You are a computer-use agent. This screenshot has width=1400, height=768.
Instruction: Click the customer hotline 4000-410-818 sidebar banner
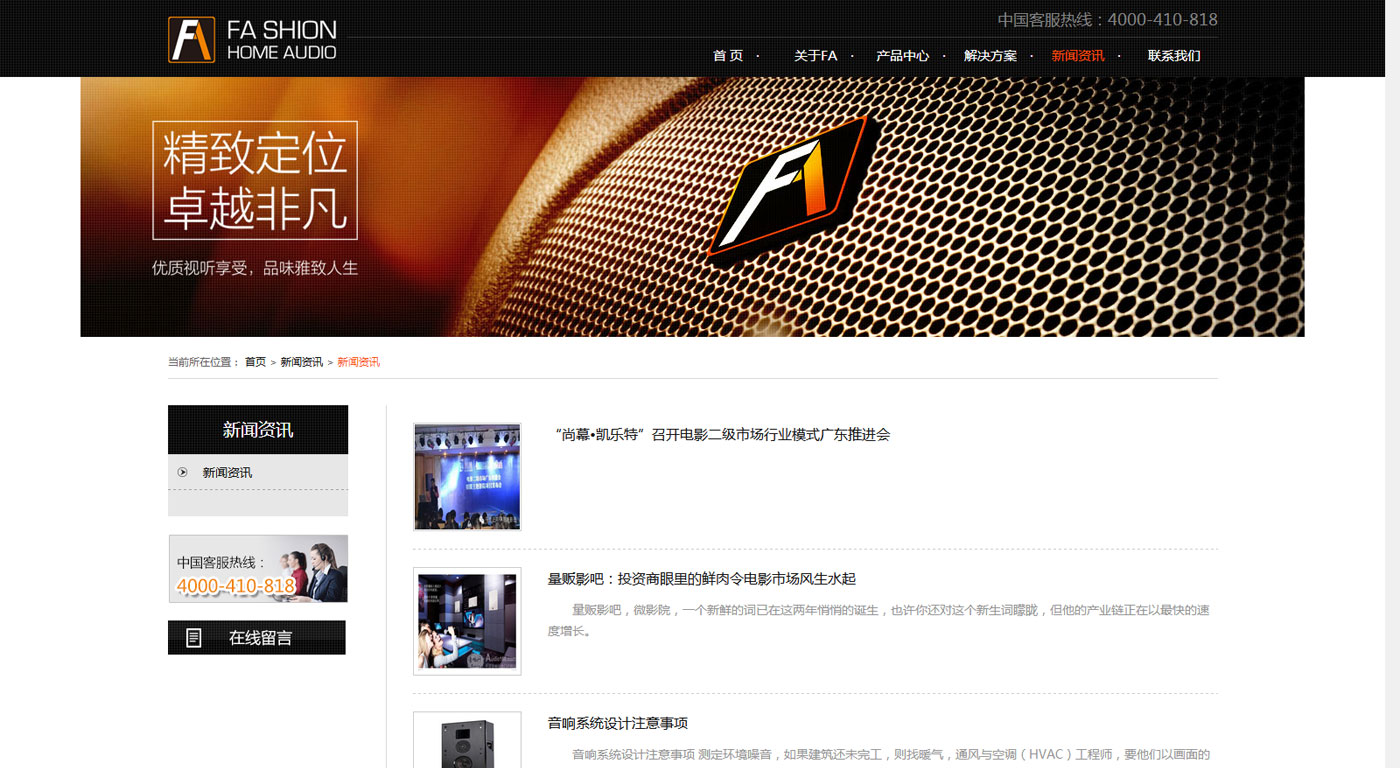pos(258,569)
